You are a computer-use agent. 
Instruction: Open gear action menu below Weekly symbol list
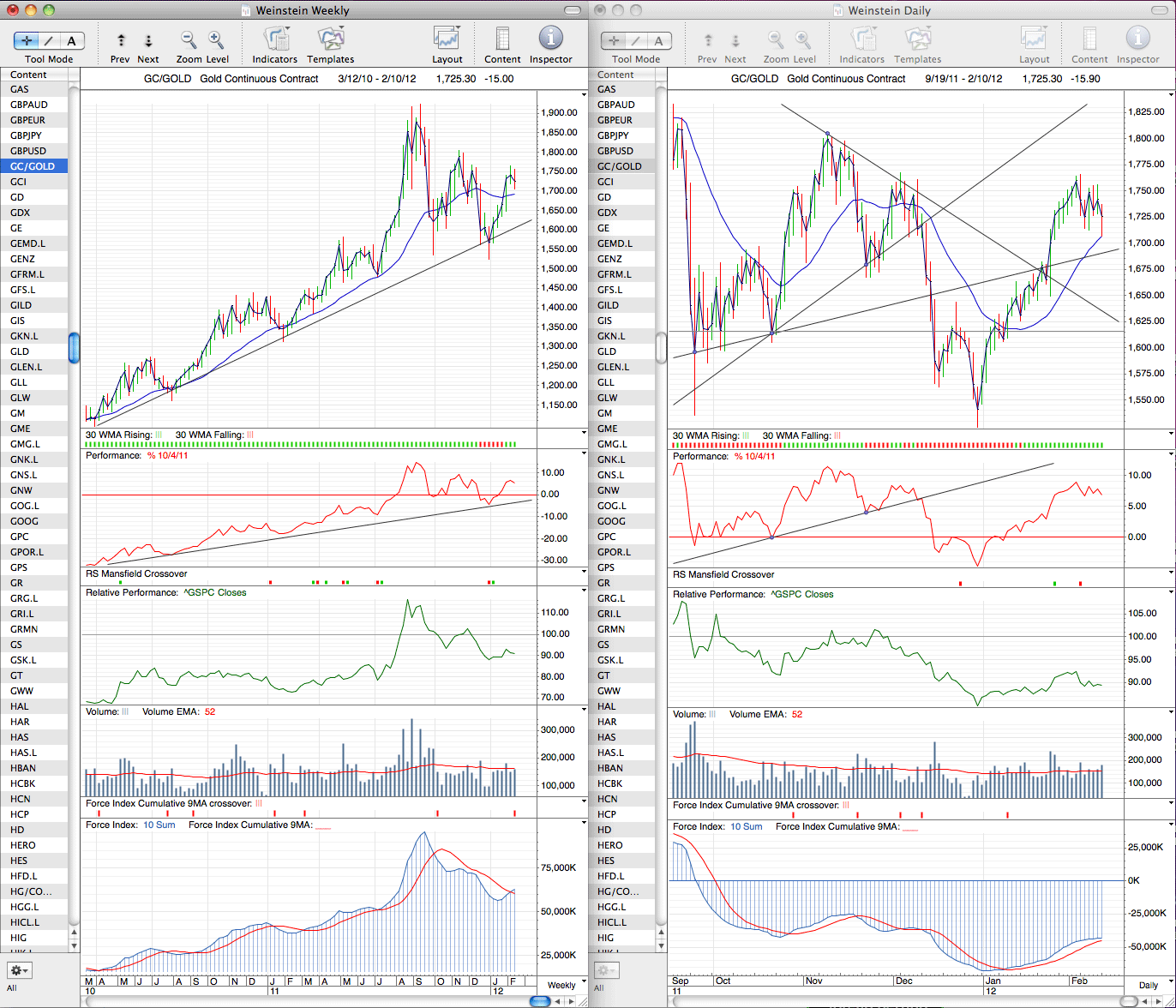click(x=19, y=970)
